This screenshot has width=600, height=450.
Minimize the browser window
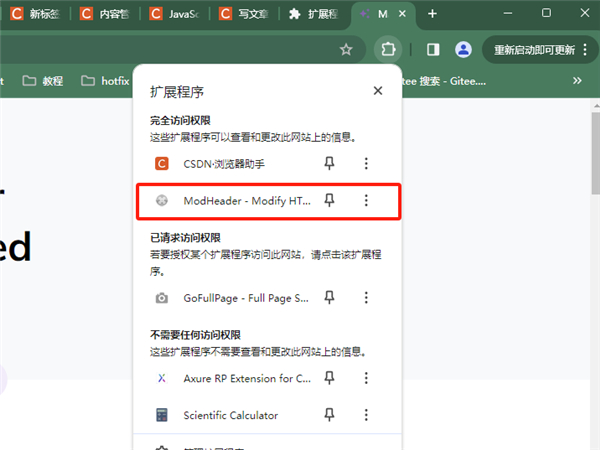[508, 13]
